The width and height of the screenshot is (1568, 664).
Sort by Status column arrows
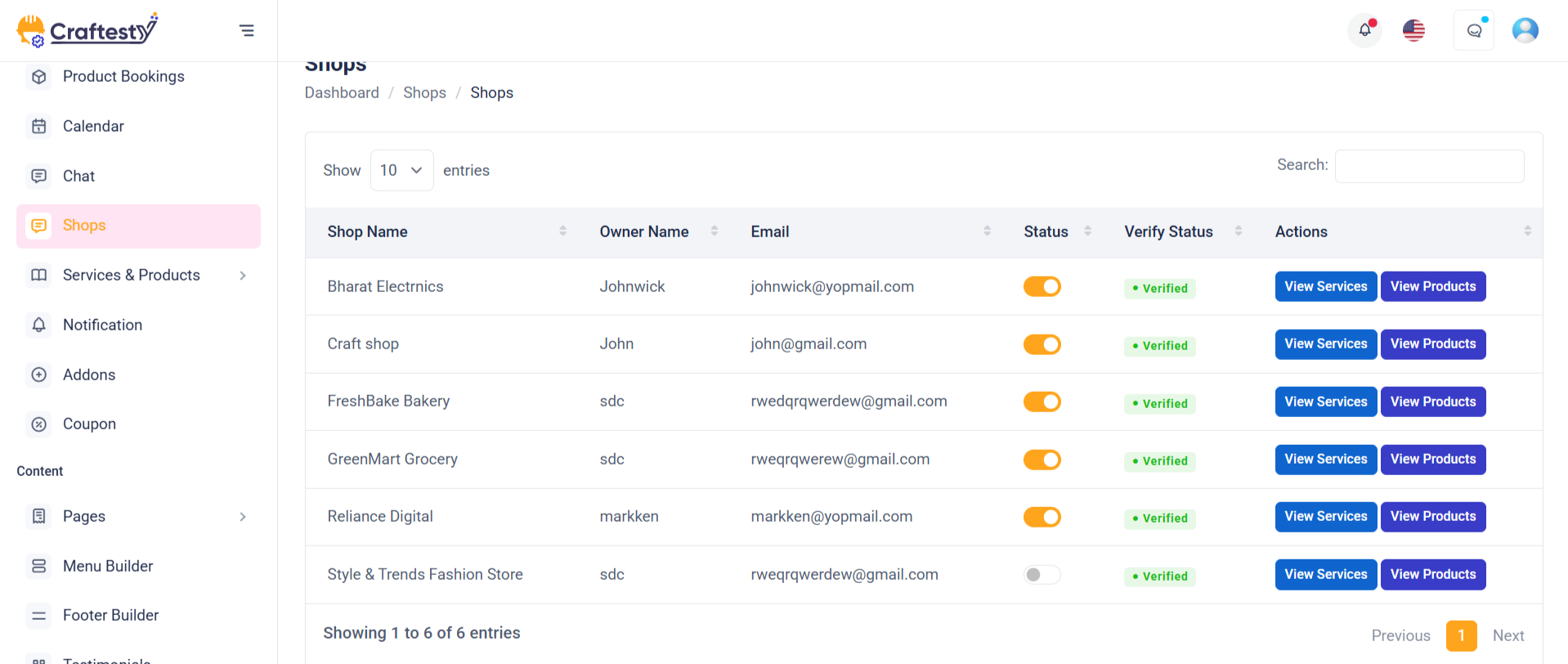pyautogui.click(x=1087, y=231)
